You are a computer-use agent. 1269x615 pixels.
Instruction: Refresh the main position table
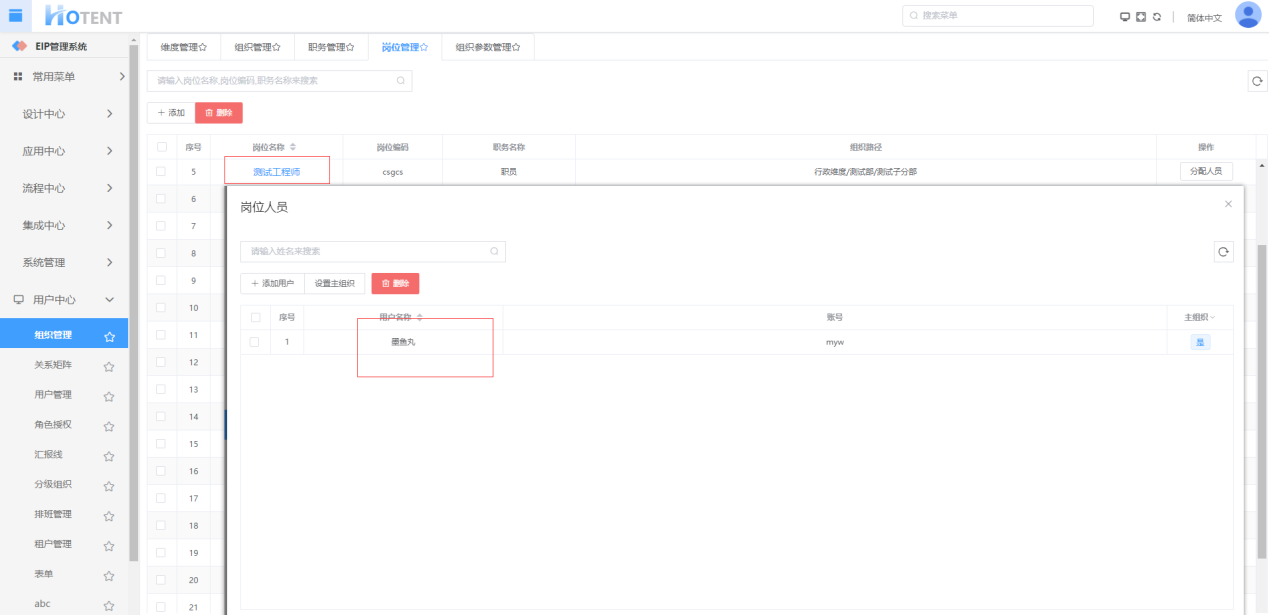tap(1257, 82)
